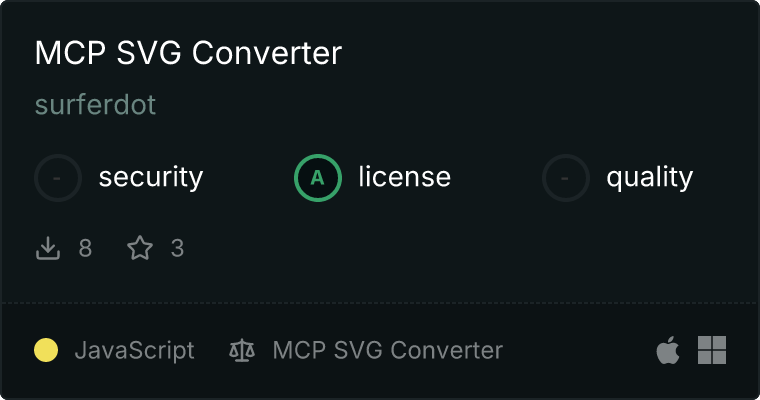760x400 pixels.
Task: Click the Windows platform icon
Action: [x=712, y=350]
